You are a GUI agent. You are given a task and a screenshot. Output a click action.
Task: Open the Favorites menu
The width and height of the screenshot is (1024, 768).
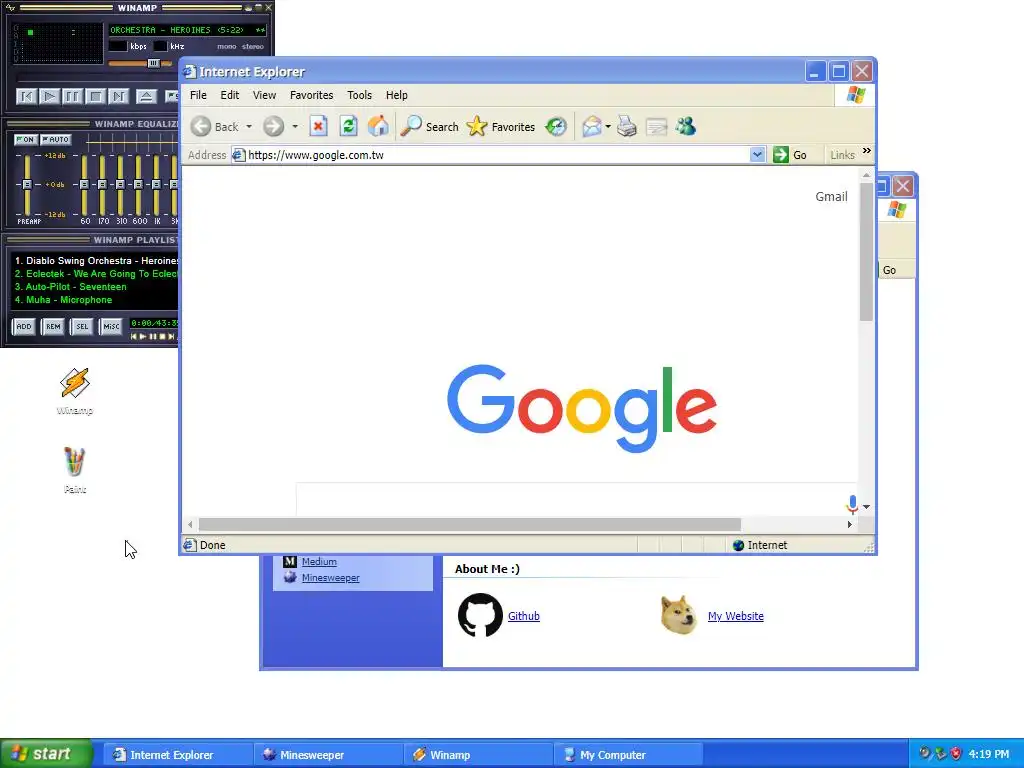pos(312,95)
